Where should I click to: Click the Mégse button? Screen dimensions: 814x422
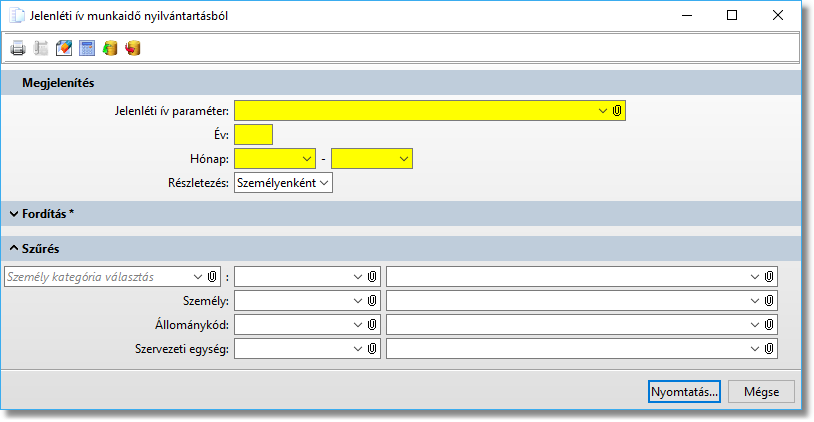761,391
